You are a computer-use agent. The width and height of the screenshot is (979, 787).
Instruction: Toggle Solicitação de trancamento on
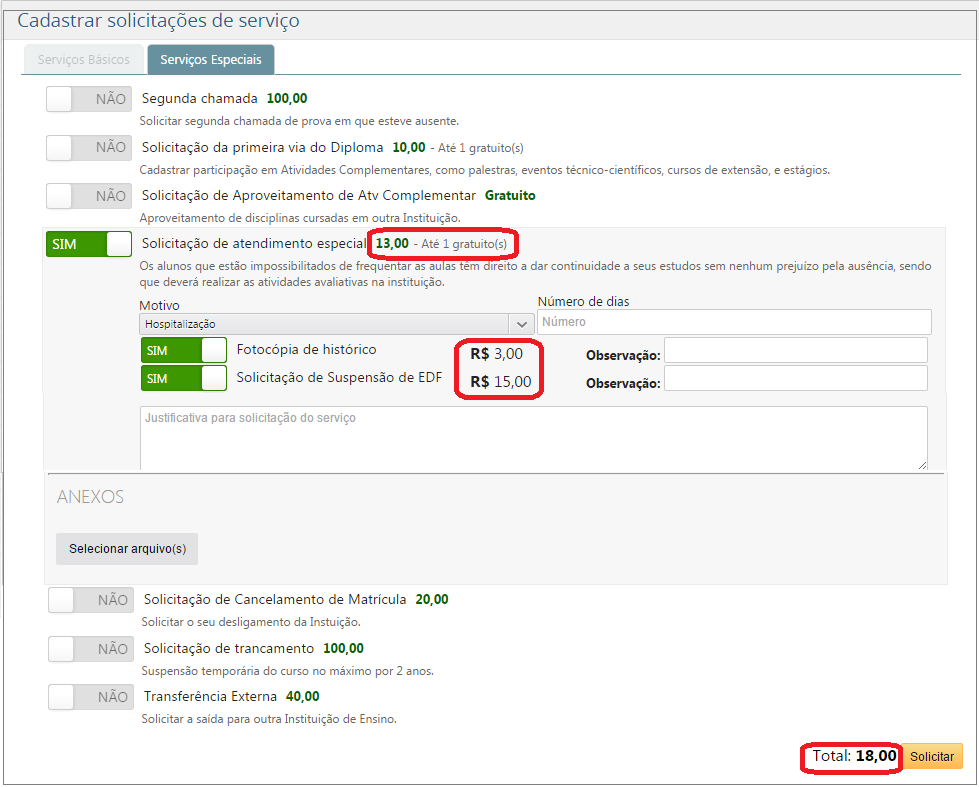(x=91, y=649)
